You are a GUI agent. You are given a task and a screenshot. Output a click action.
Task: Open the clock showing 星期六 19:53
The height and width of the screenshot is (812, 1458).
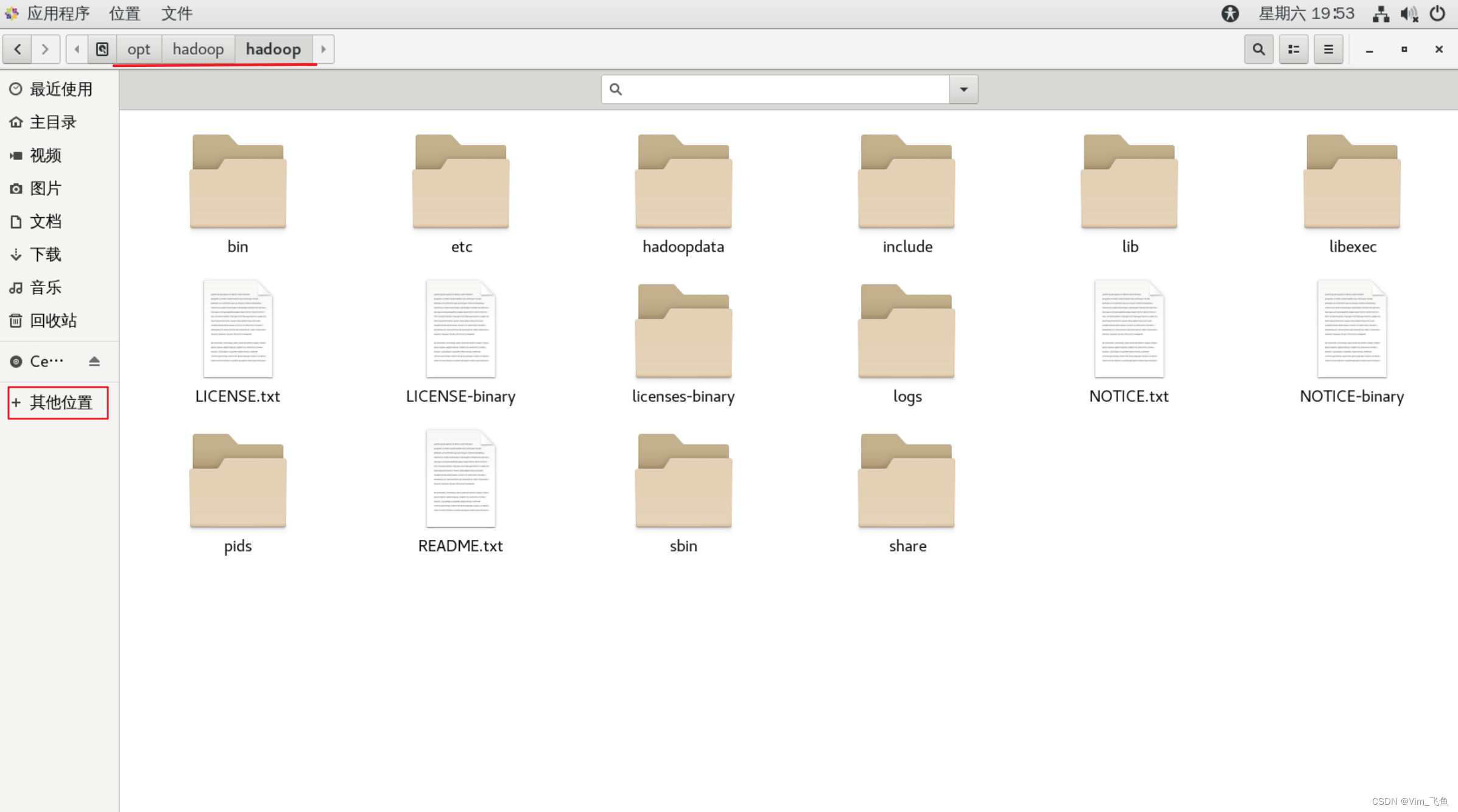1306,13
